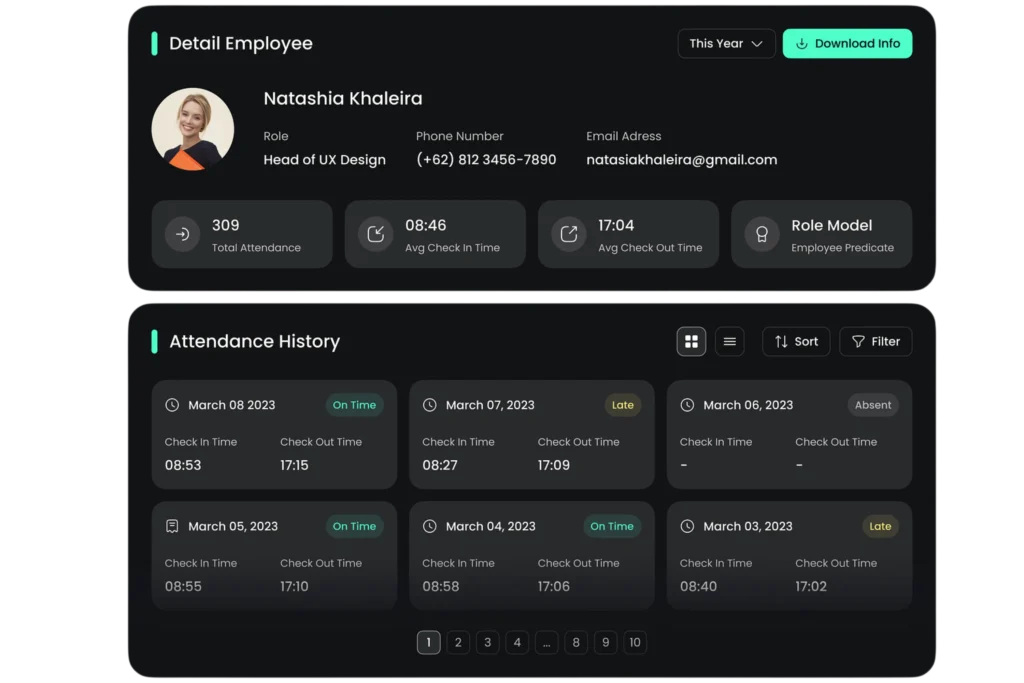Viewport: 1024px width, 683px height.
Task: Click the Late badge on March 07, 2023
Action: coord(623,405)
